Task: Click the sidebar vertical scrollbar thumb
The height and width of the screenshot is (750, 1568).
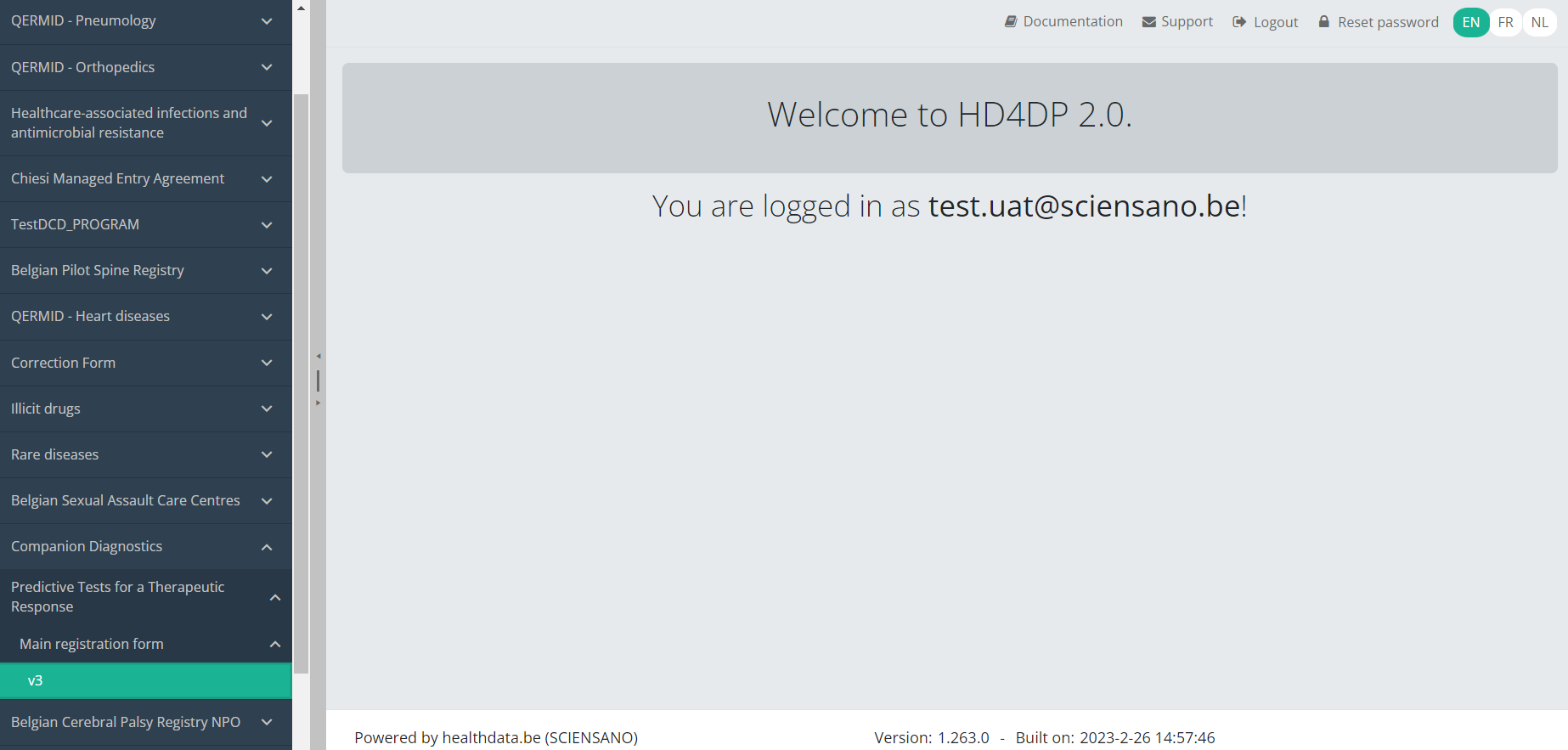Action: pos(301,382)
